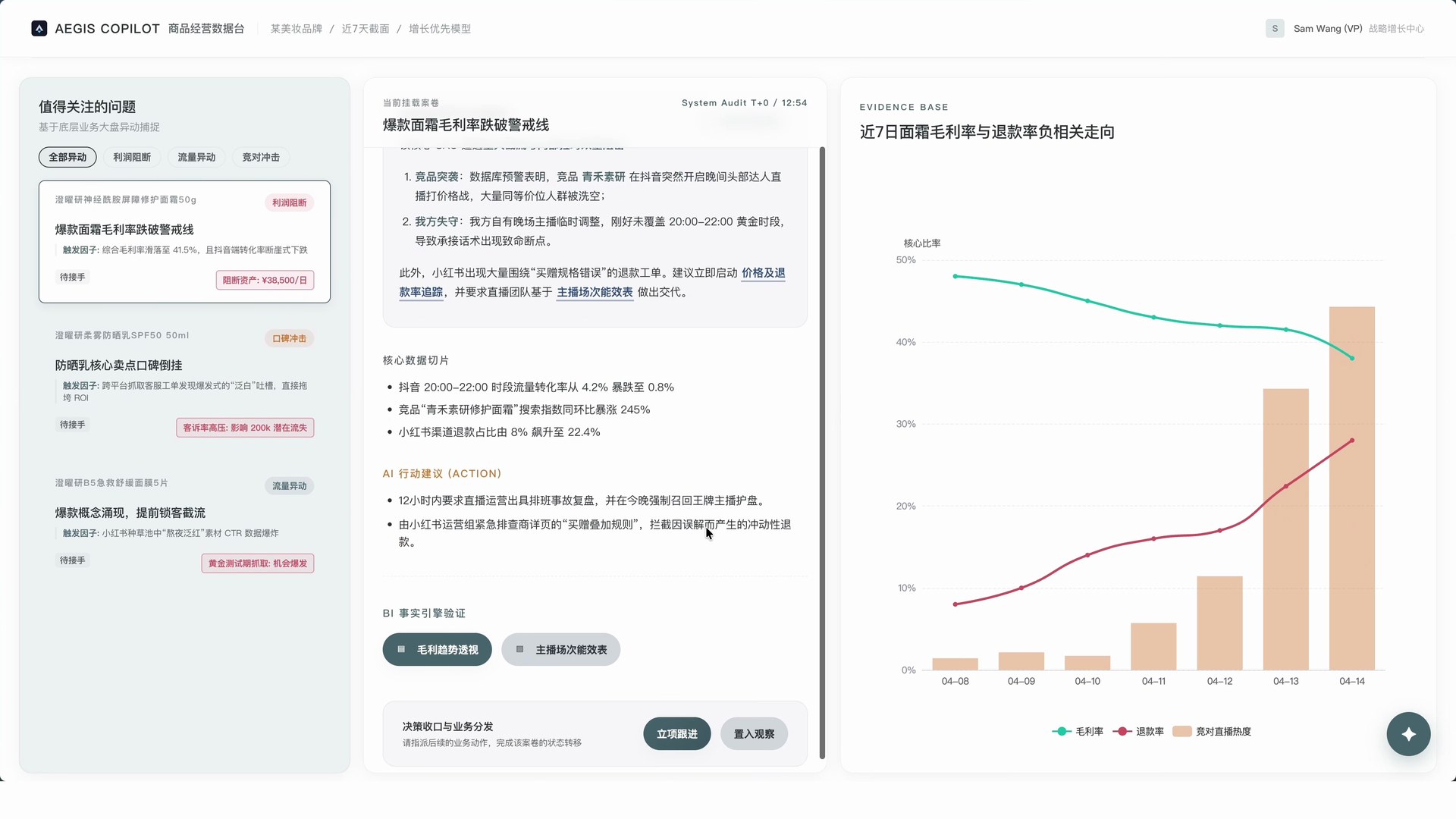1456x819 pixels.
Task: Toggle 退款率 legend marker in chart
Action: (x=1122, y=731)
